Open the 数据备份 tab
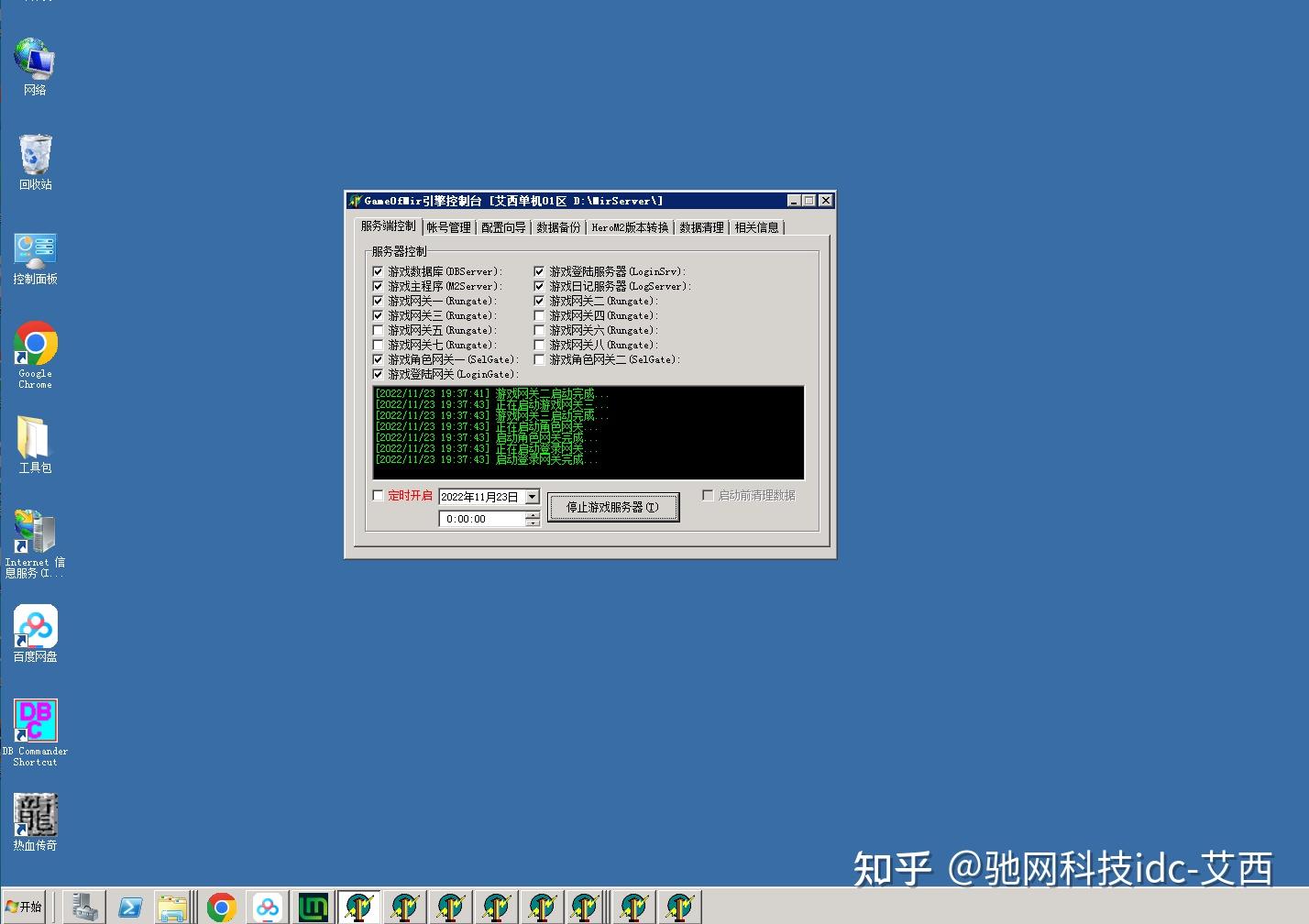The image size is (1309, 924). point(558,227)
